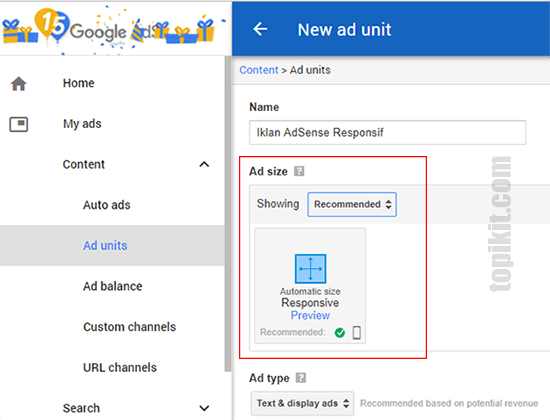Open the Ad size help icon
Image resolution: width=550 pixels, height=420 pixels.
click(x=299, y=171)
